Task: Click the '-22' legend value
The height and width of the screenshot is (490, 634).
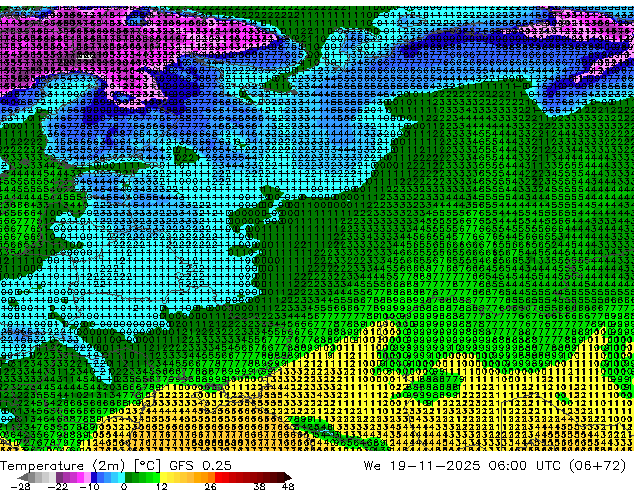Action: (x=58, y=486)
